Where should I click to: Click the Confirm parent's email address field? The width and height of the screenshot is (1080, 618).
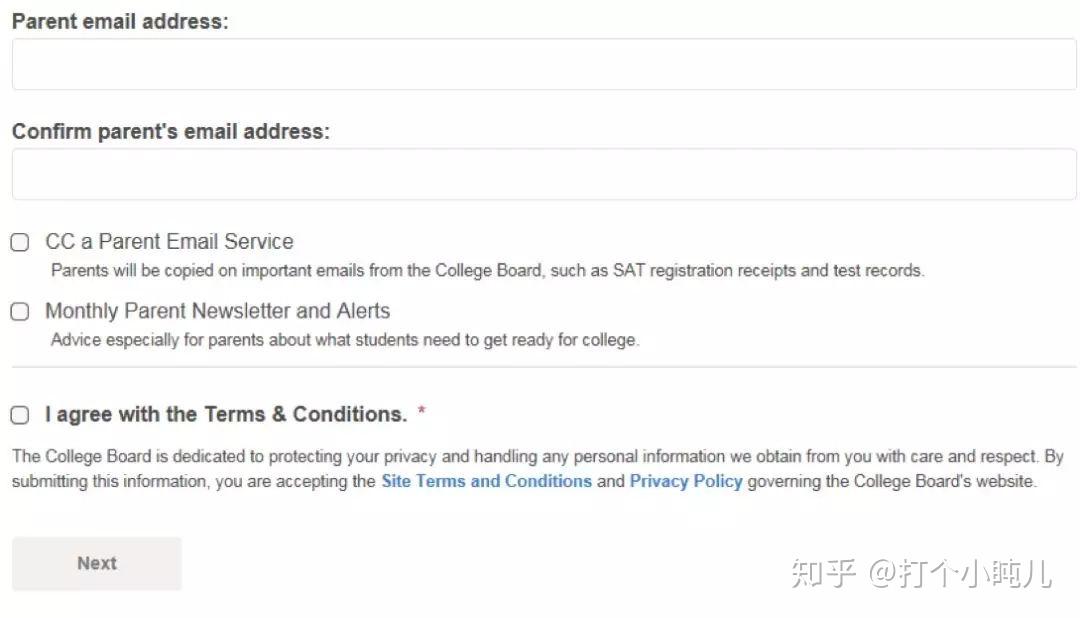pyautogui.click(x=540, y=173)
